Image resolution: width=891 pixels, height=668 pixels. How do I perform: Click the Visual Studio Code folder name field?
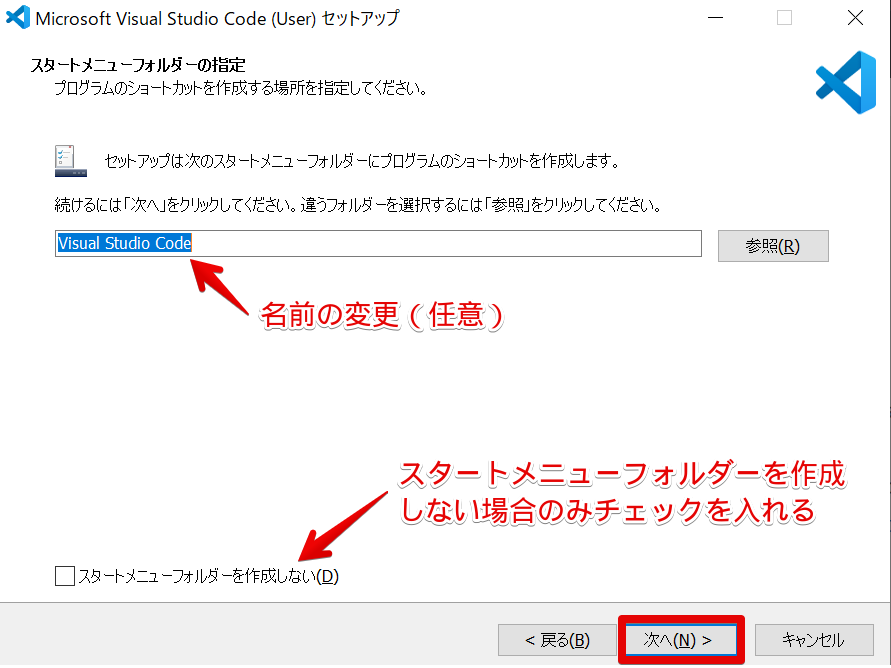tap(378, 244)
